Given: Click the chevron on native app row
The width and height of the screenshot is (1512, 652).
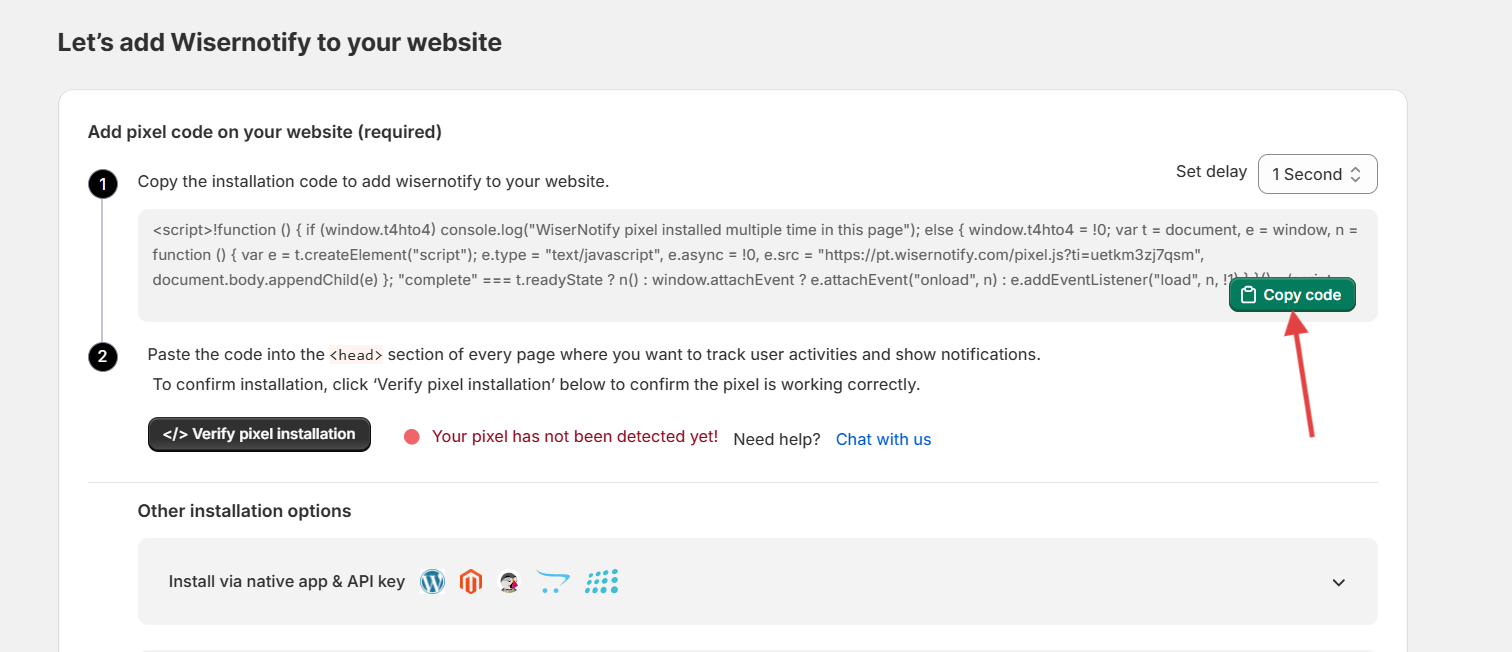Looking at the screenshot, I should [x=1339, y=583].
